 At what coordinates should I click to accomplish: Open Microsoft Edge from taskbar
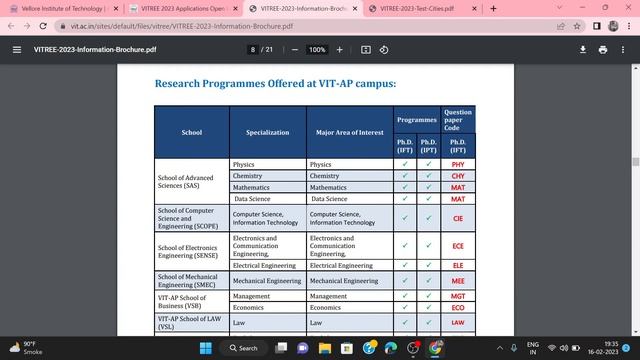coord(391,348)
